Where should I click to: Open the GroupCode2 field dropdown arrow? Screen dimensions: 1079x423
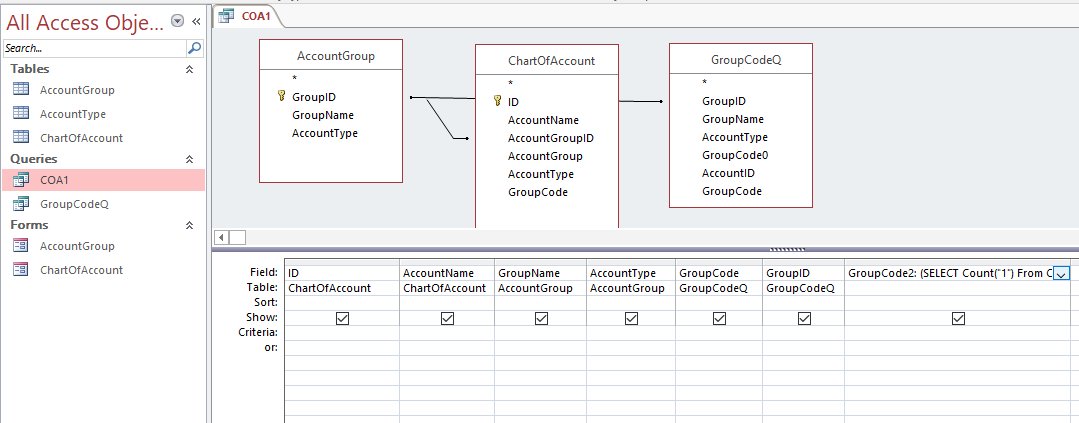[1061, 273]
